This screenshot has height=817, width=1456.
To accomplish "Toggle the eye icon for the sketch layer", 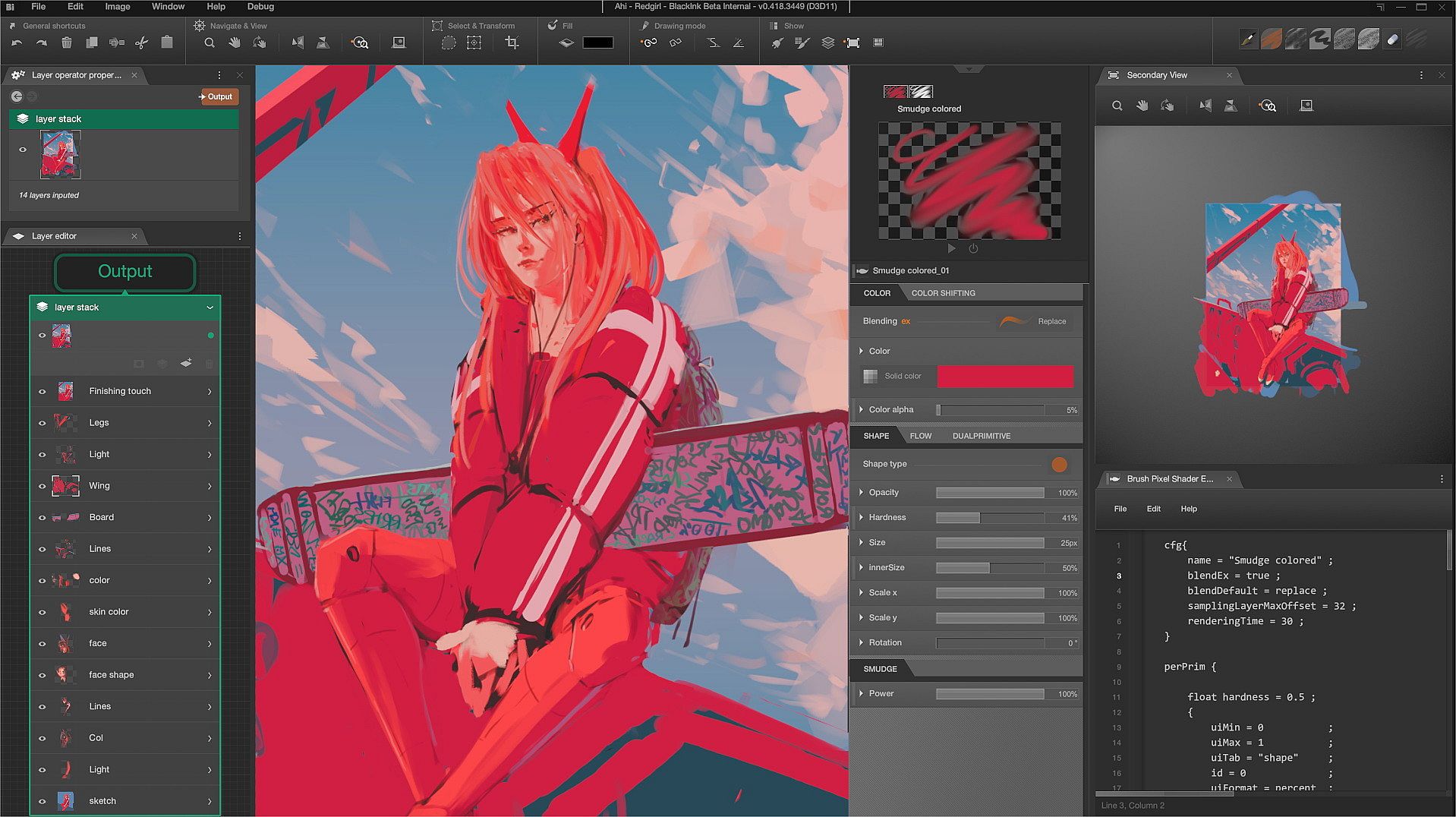I will (x=43, y=802).
